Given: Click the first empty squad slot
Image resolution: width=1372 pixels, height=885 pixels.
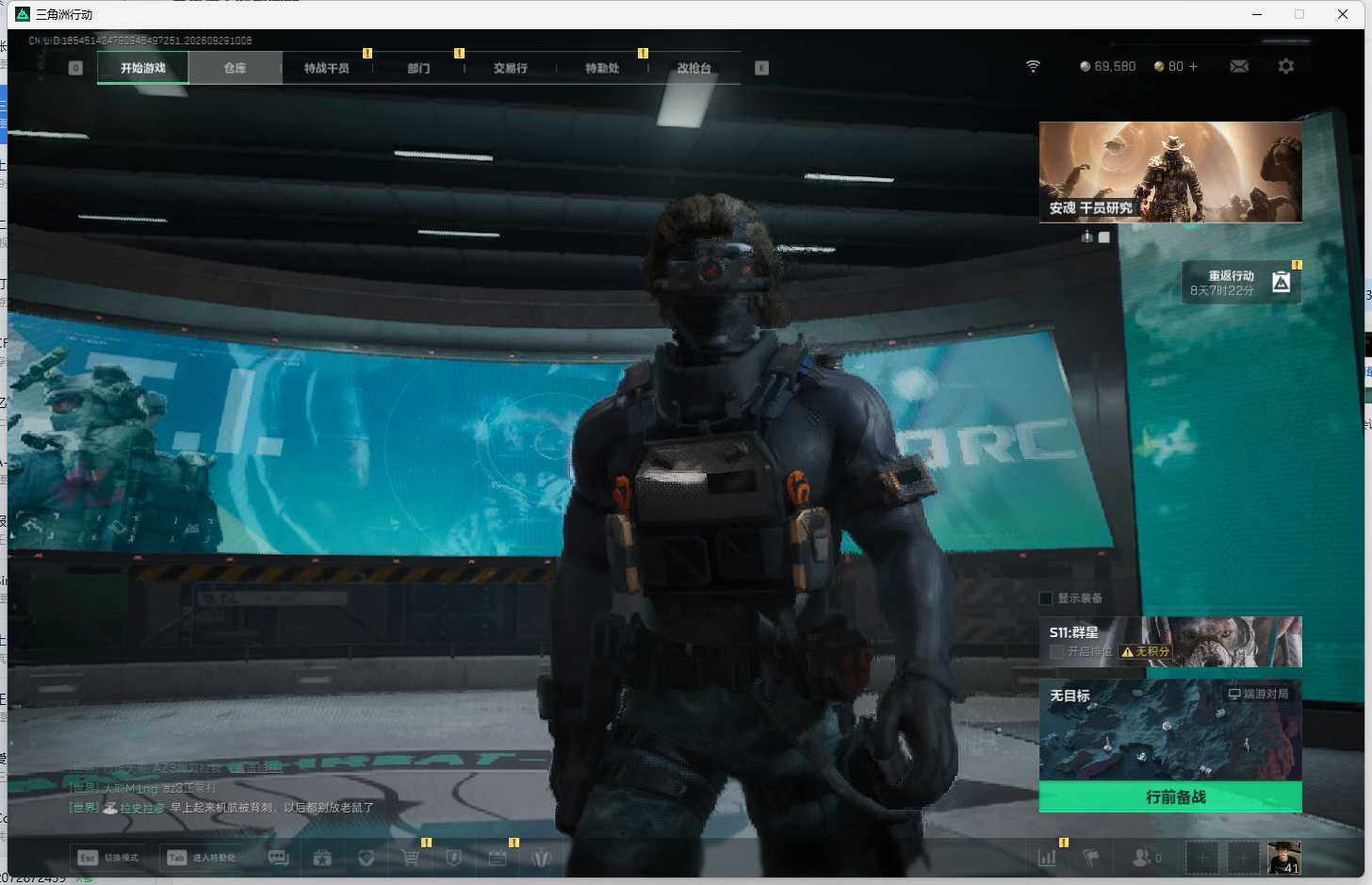Looking at the screenshot, I should 1201,858.
